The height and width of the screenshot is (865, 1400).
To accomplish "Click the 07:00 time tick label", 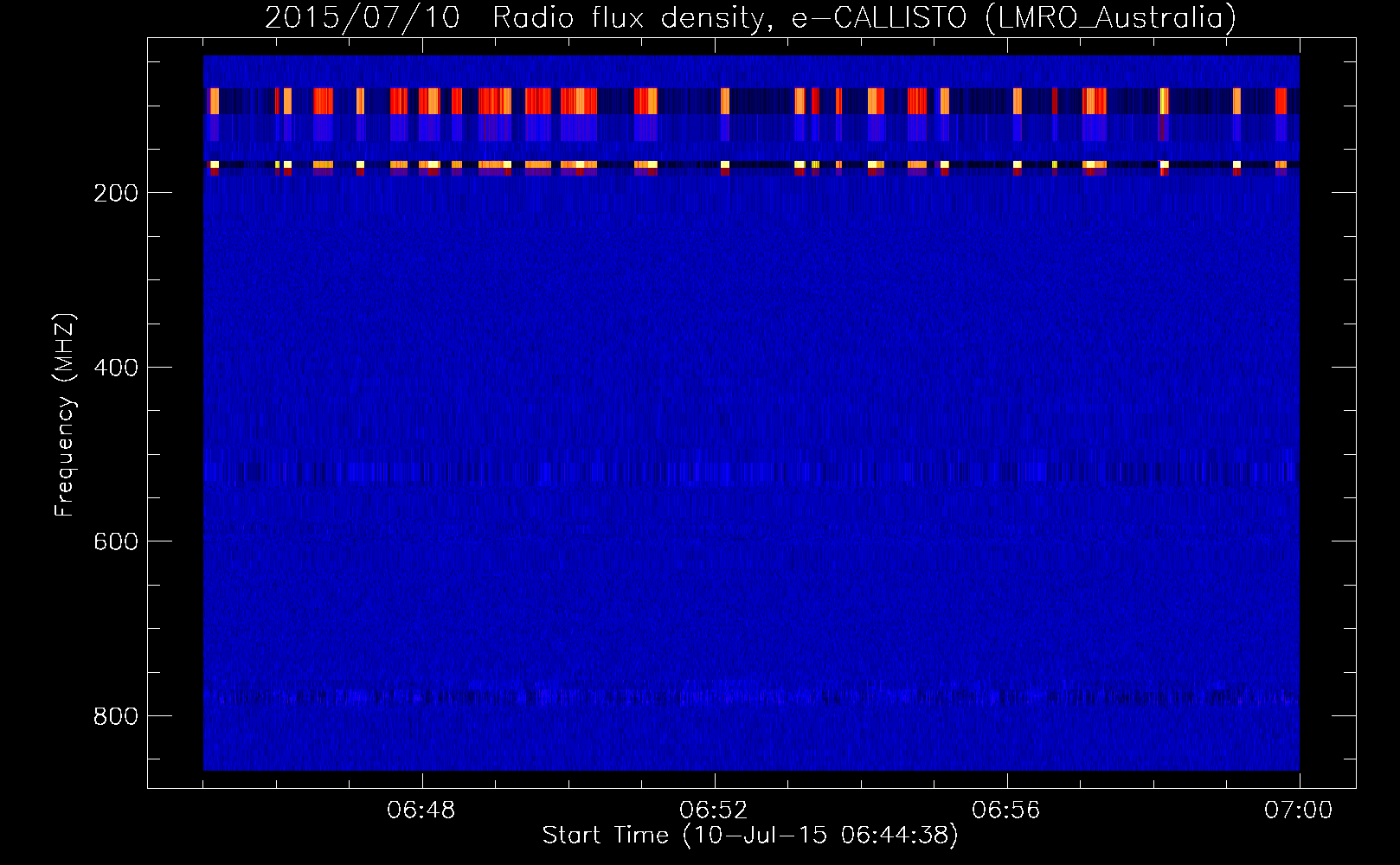I will click(1299, 811).
